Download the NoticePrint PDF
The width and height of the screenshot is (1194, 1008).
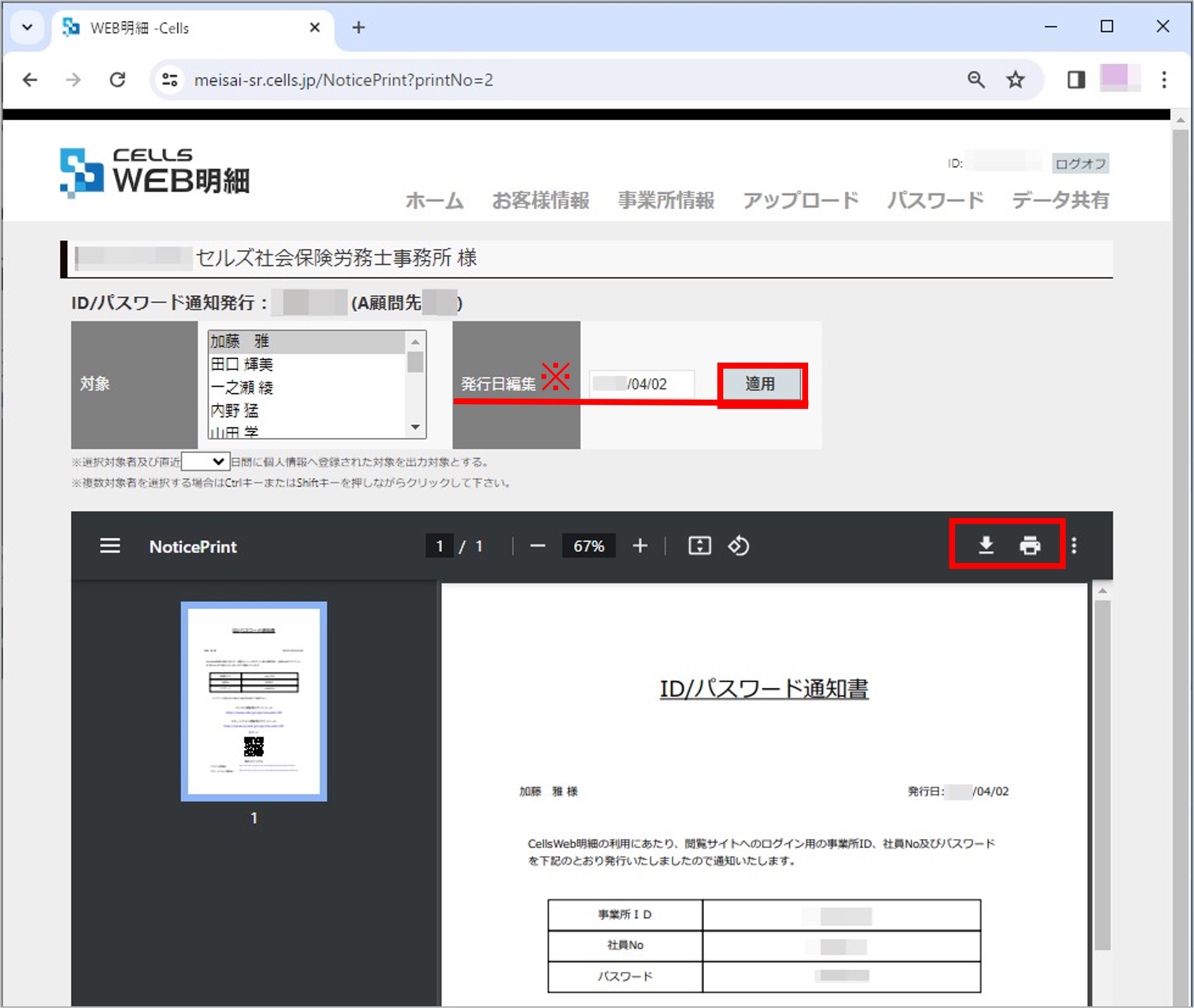pyautogui.click(x=986, y=546)
